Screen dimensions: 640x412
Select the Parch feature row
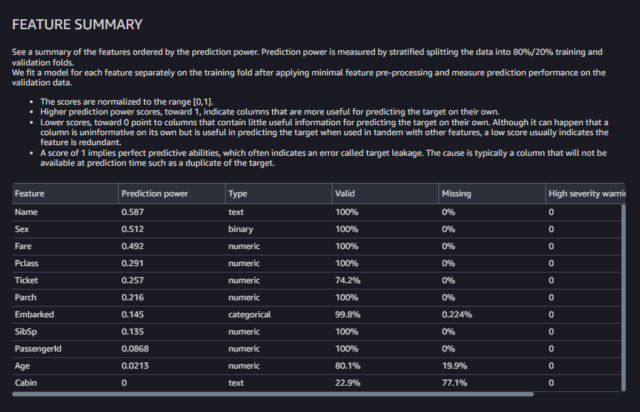tap(317, 297)
